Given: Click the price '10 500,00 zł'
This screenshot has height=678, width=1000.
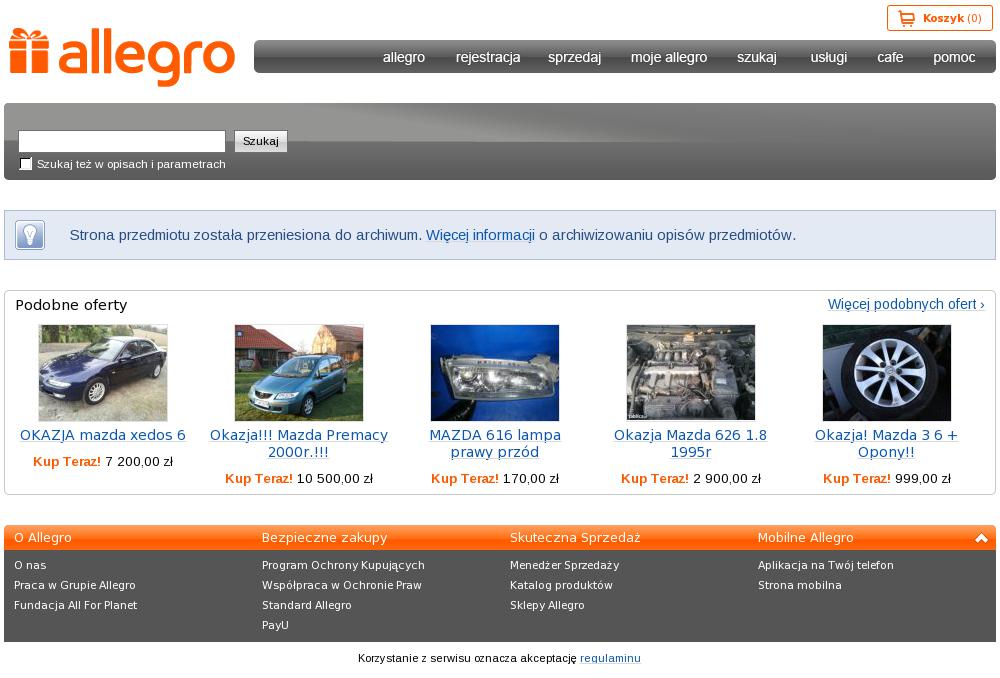Looking at the screenshot, I should [x=335, y=478].
